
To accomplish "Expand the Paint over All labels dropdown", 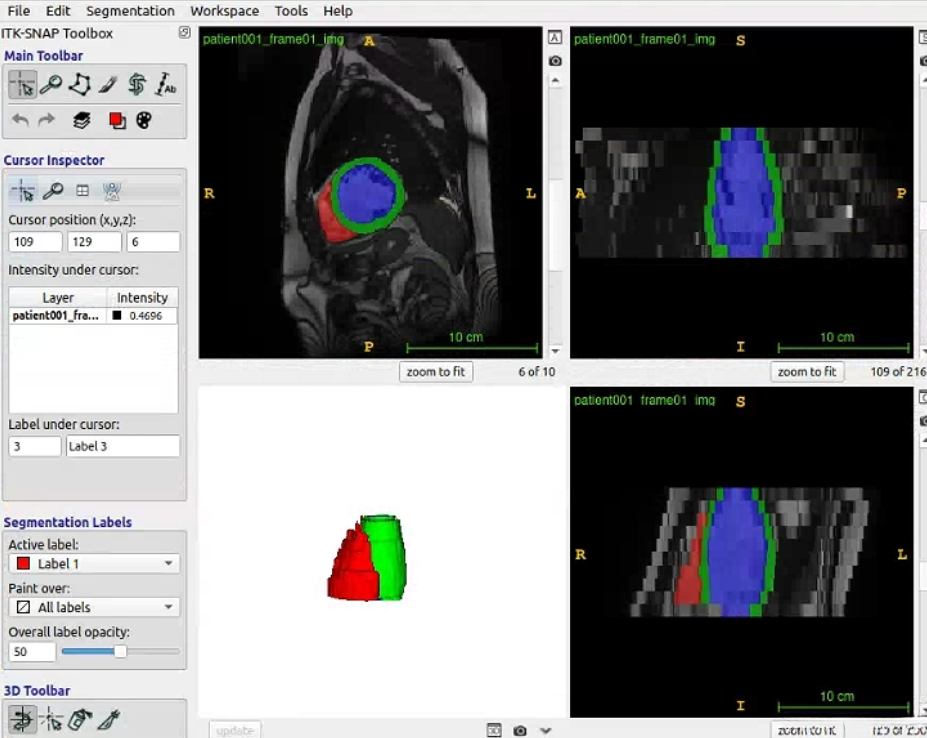I will (x=94, y=607).
